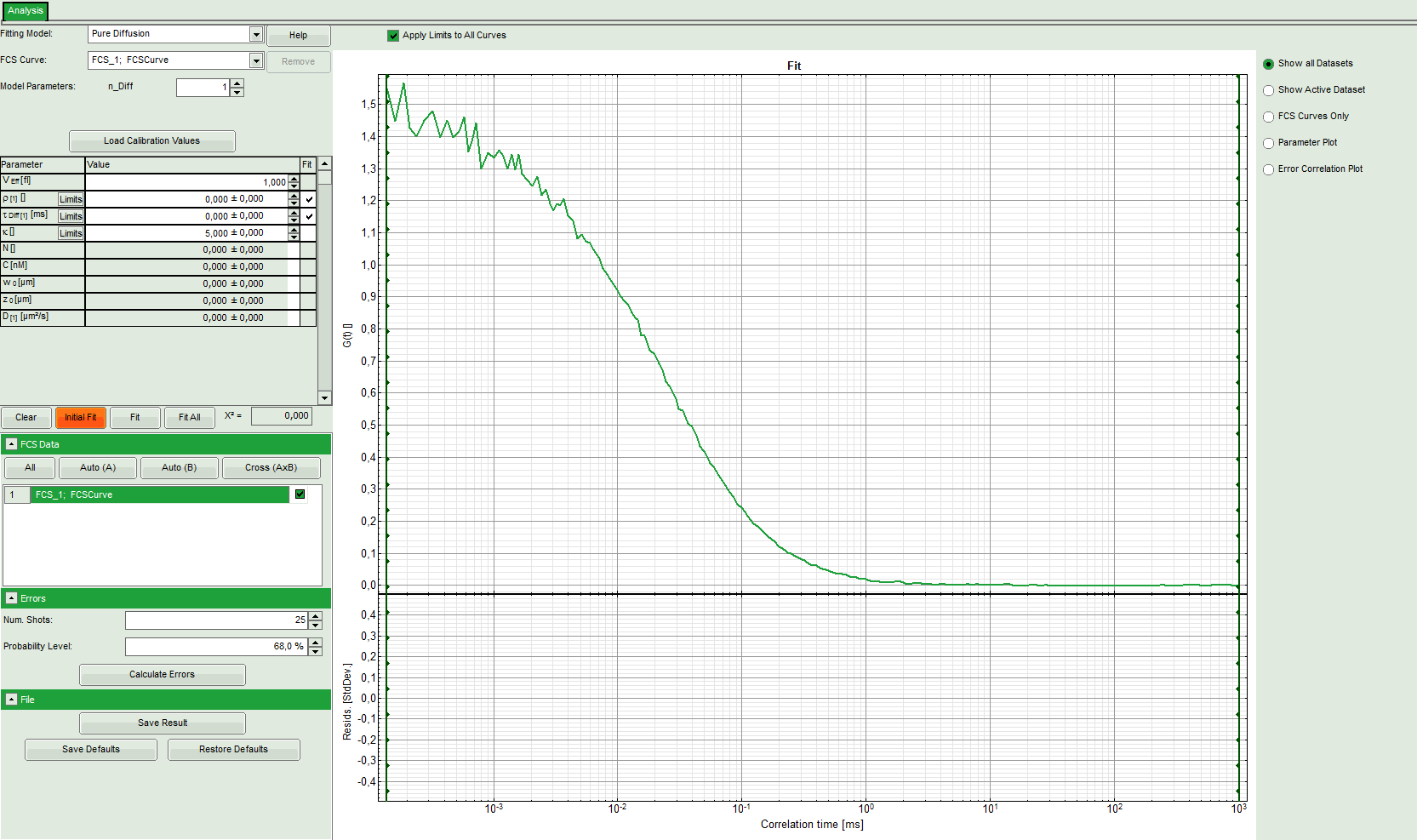
Task: Click Save Result button
Action: (x=162, y=723)
